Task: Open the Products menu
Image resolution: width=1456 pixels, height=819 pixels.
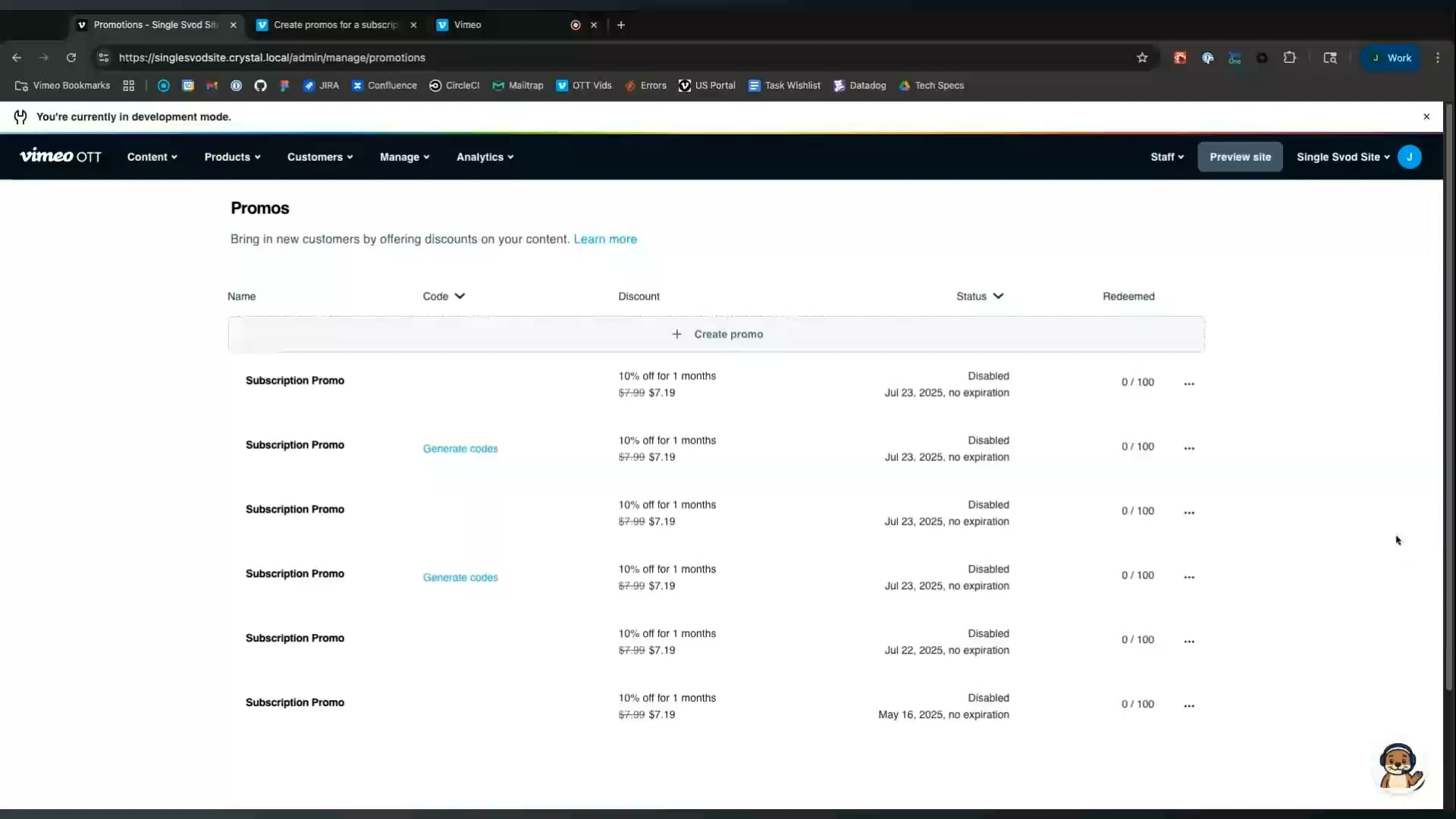Action: 232,157
